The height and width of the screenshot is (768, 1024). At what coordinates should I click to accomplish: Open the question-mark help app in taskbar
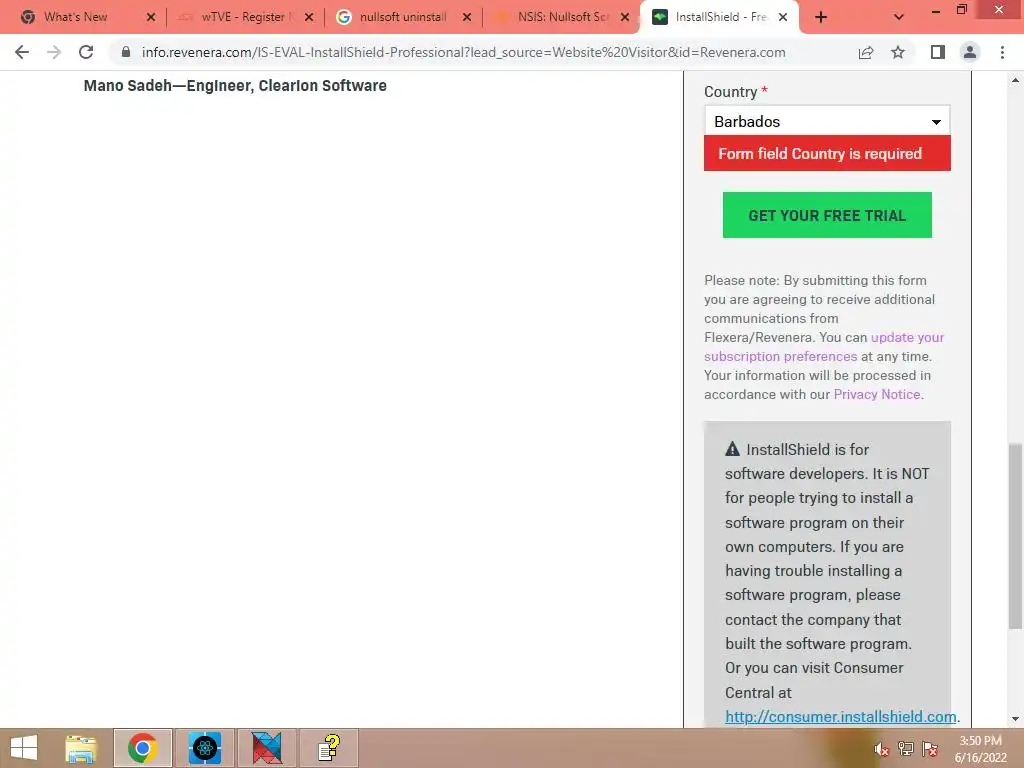pos(329,748)
